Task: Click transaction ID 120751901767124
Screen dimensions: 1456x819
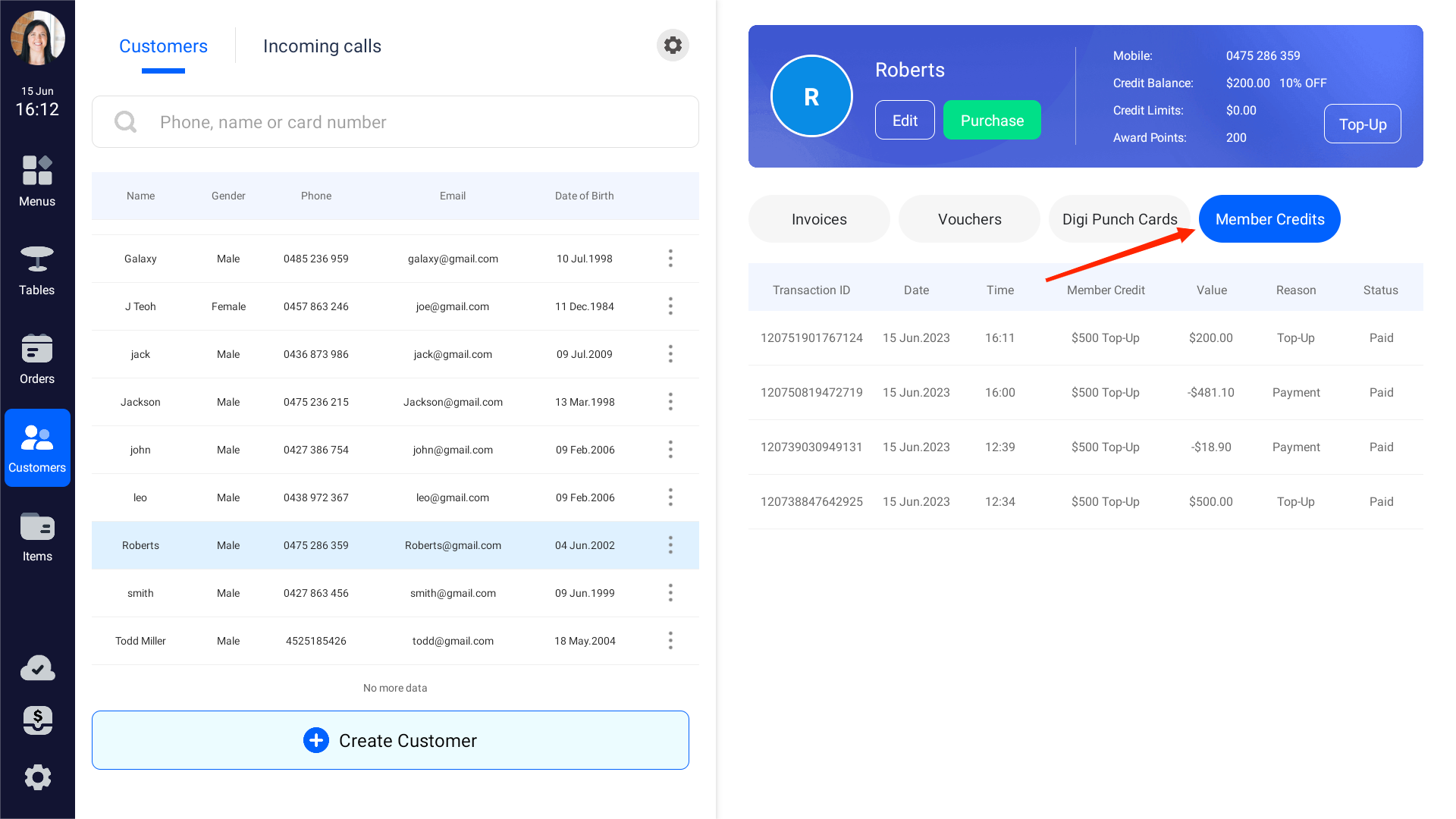Action: click(811, 337)
